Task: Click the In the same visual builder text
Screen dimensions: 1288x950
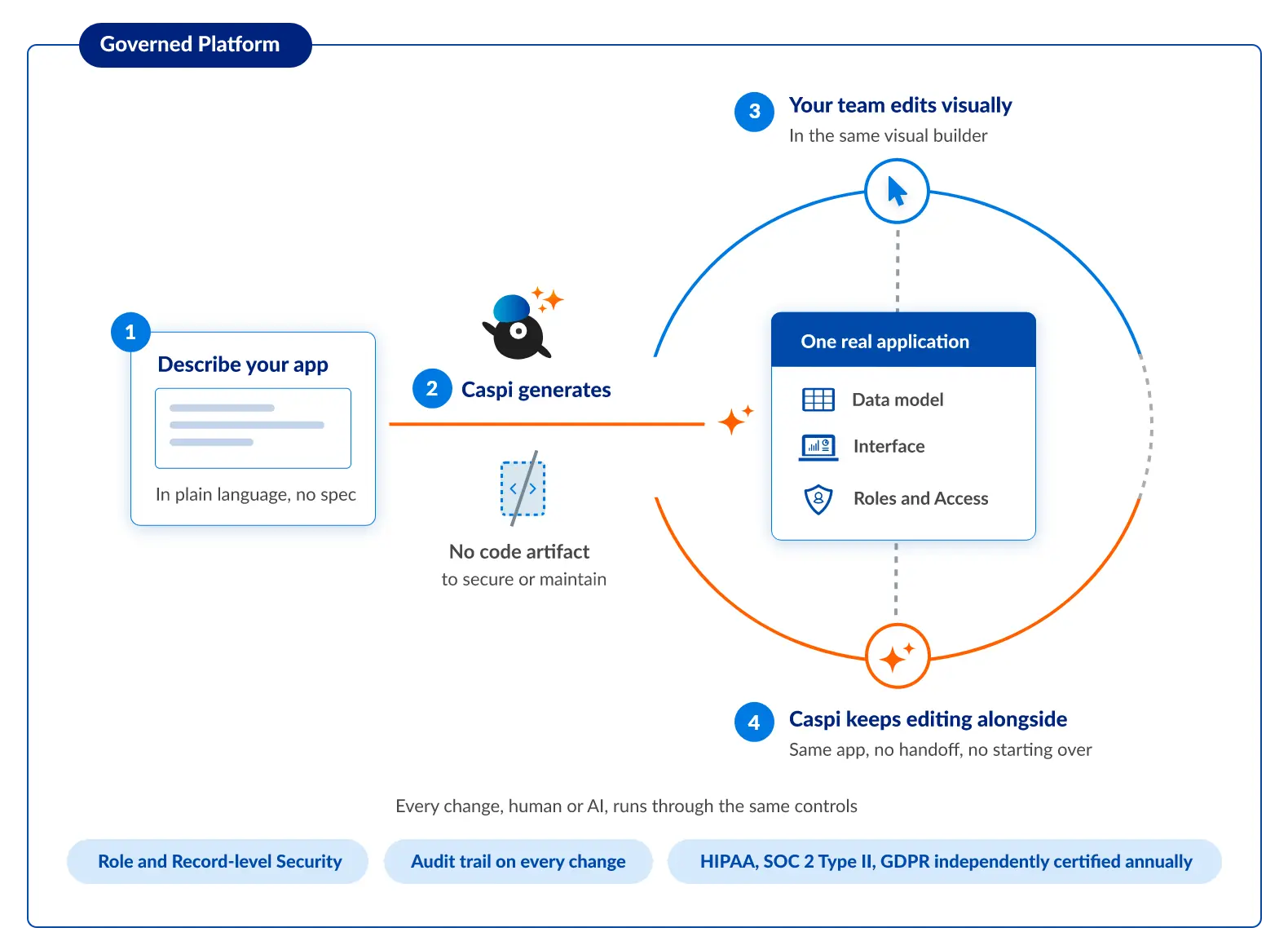Action: 888,136
